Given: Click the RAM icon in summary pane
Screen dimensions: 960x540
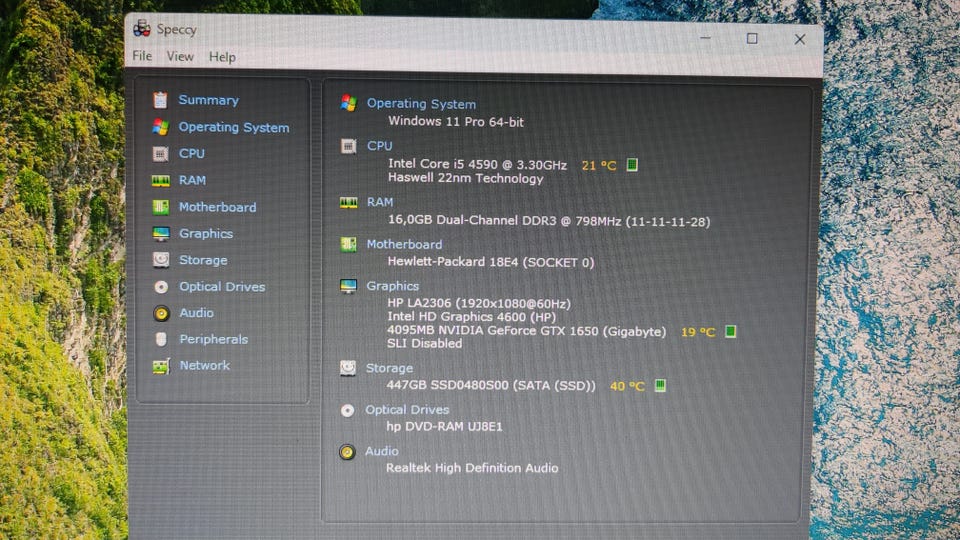Looking at the screenshot, I should (x=348, y=203).
